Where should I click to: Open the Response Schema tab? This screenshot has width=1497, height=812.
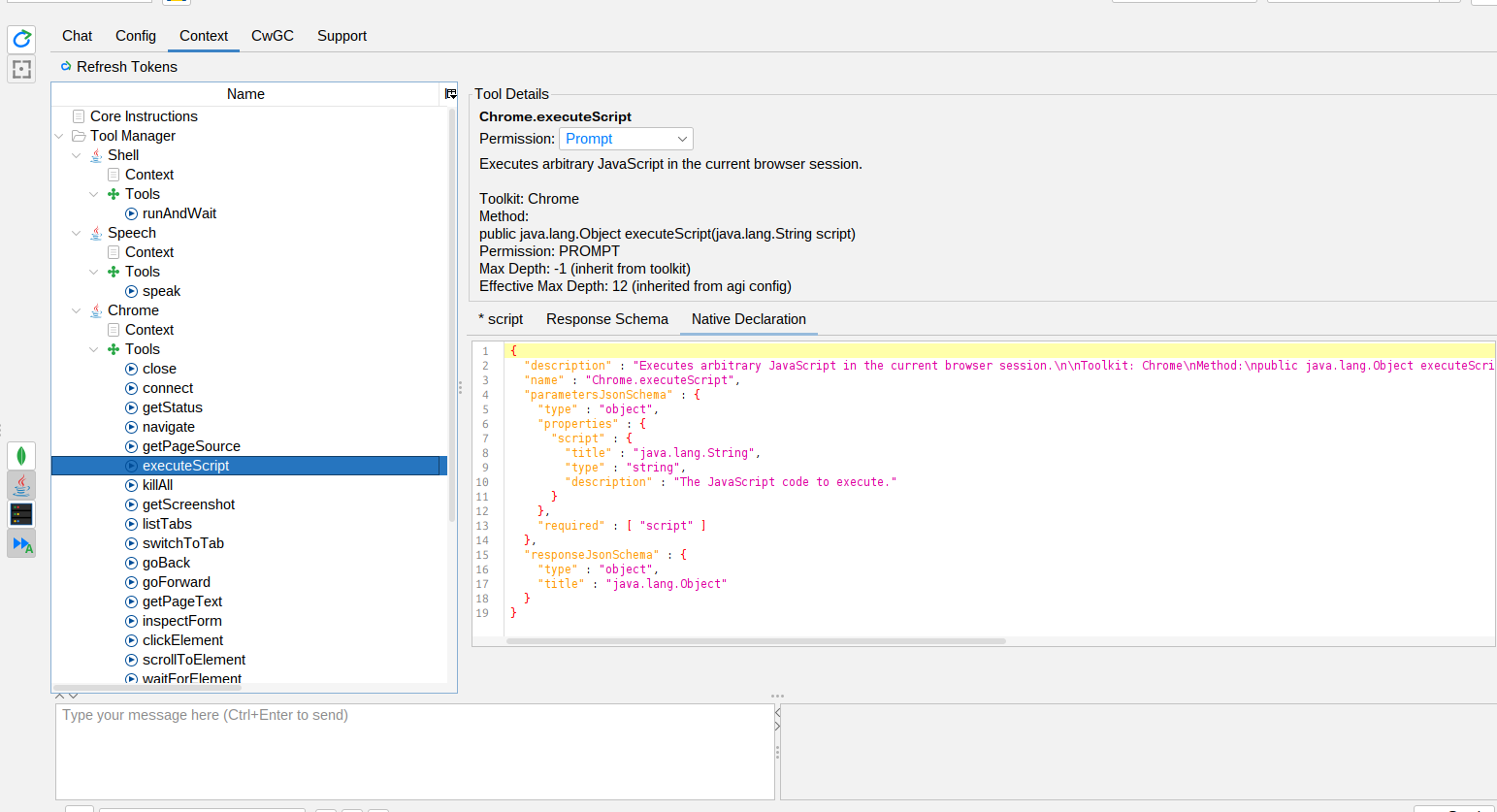(x=606, y=319)
